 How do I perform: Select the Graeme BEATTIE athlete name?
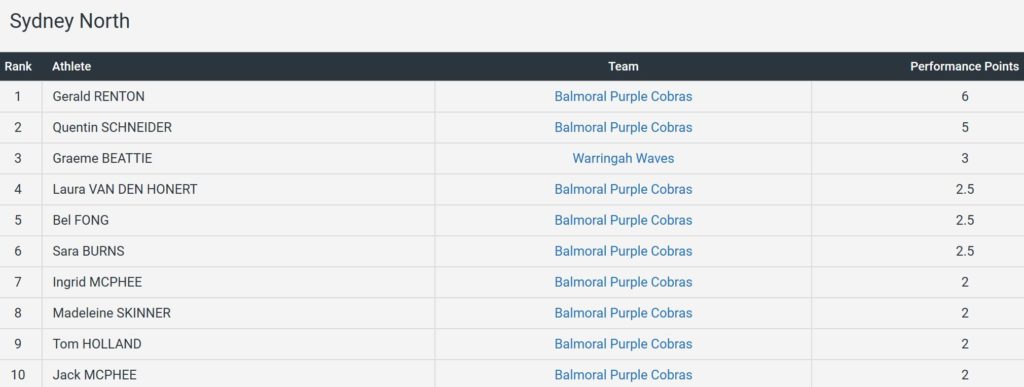tap(102, 159)
